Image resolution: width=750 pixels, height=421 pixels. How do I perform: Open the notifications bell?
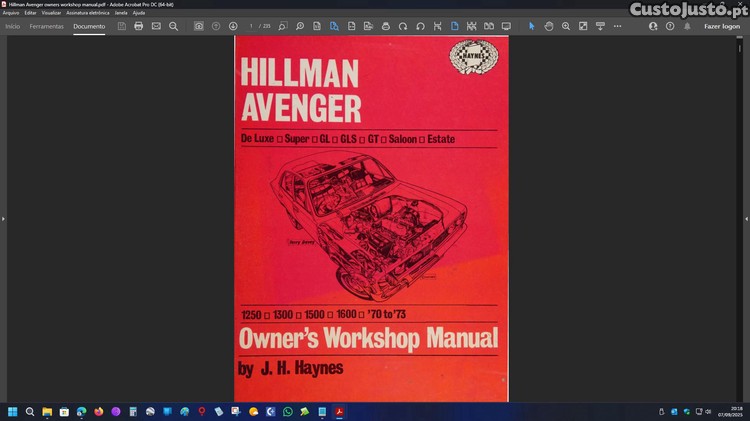687,26
